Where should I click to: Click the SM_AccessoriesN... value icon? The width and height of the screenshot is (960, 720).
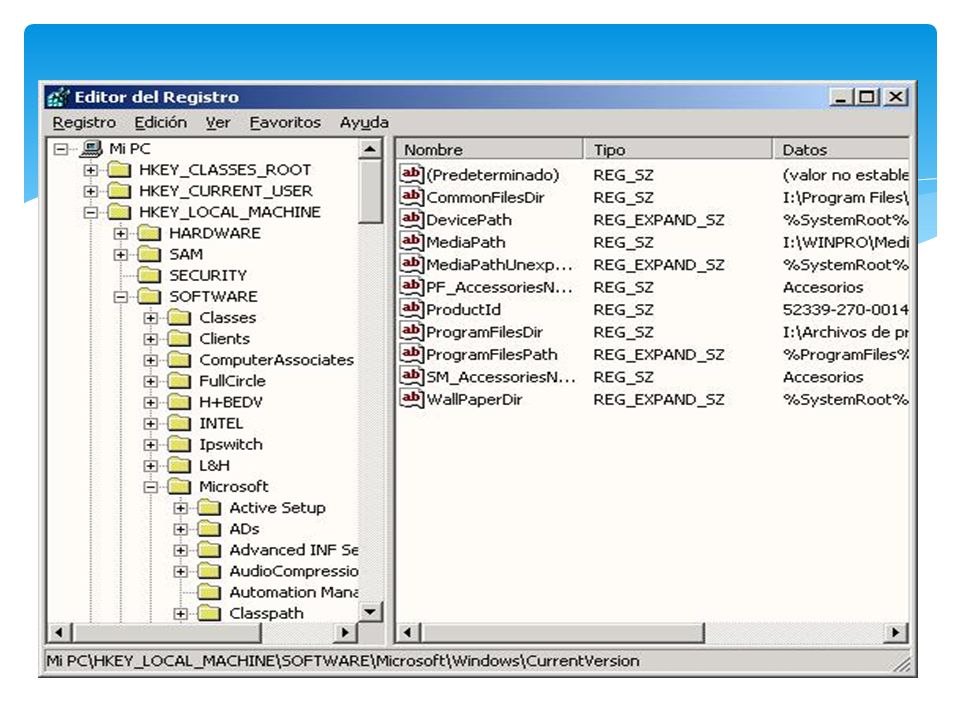[411, 376]
